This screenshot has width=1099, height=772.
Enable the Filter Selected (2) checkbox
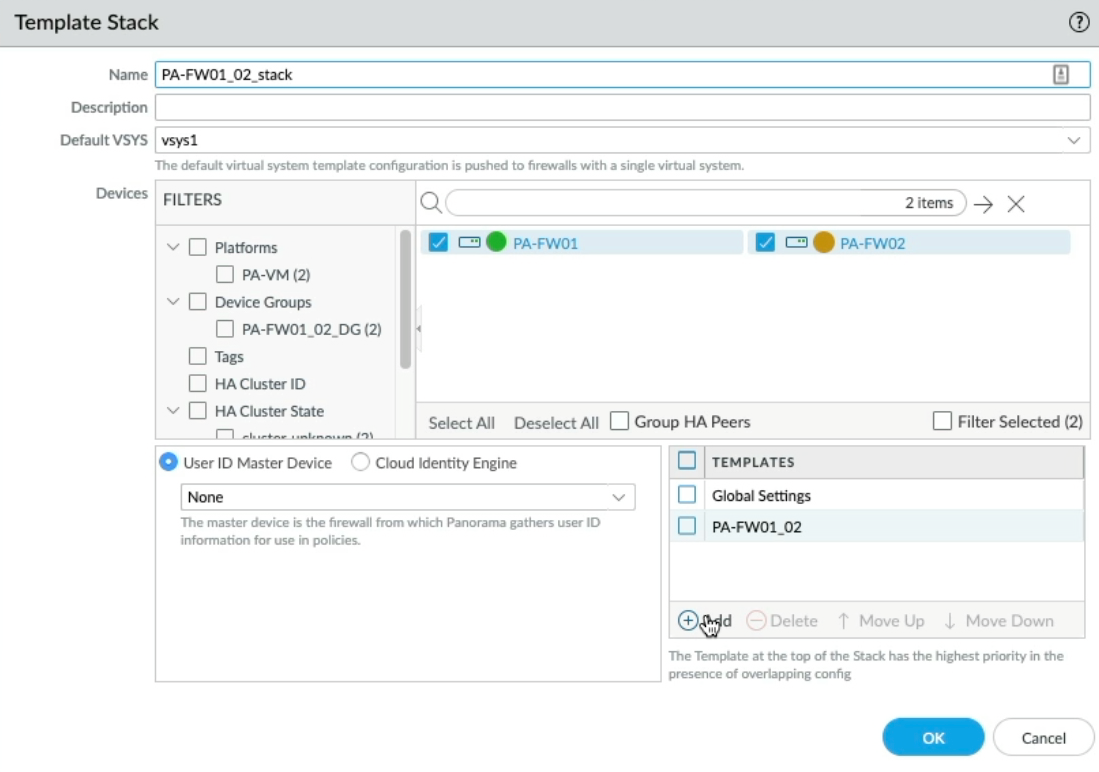coord(942,421)
